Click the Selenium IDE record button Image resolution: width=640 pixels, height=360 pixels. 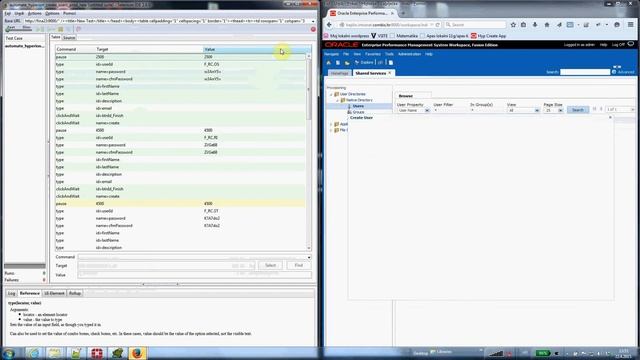click(313, 29)
